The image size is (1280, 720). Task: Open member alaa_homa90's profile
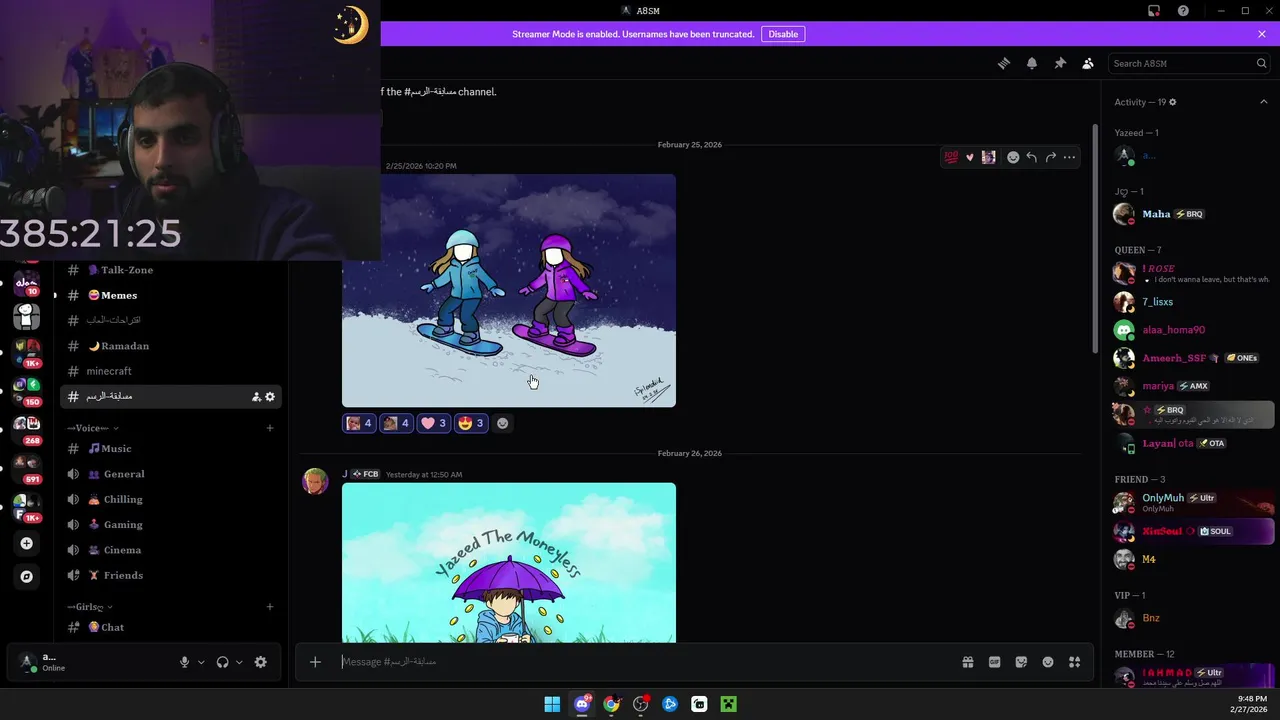1192,330
